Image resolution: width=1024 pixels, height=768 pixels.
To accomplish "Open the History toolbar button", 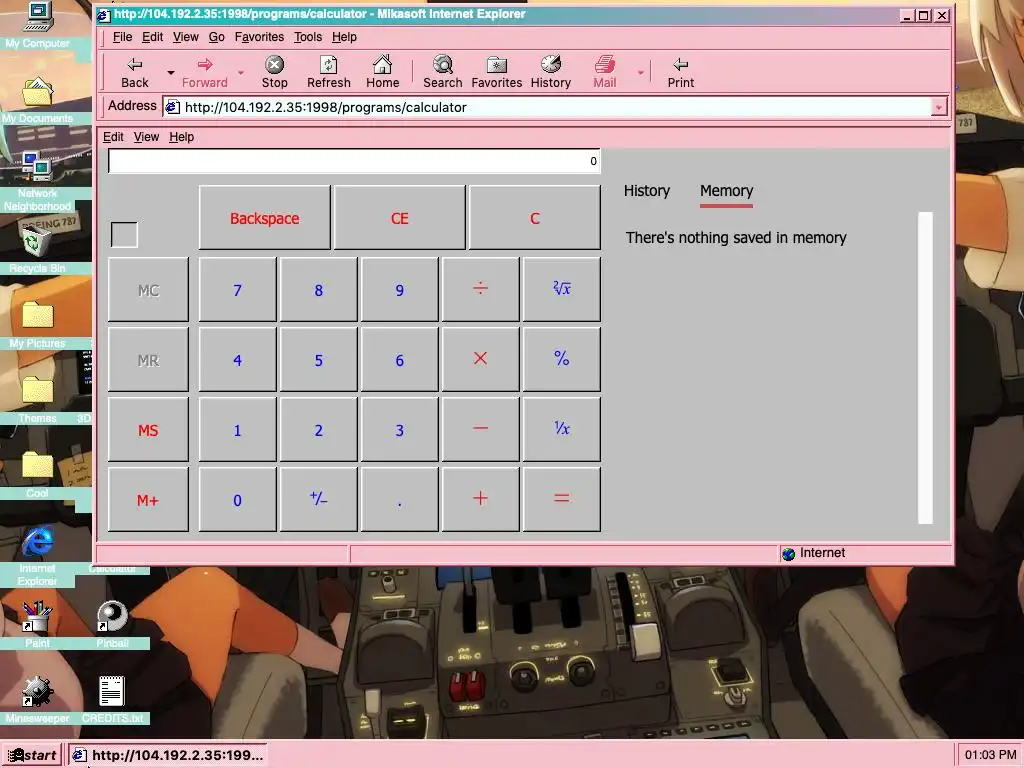I will pos(551,72).
